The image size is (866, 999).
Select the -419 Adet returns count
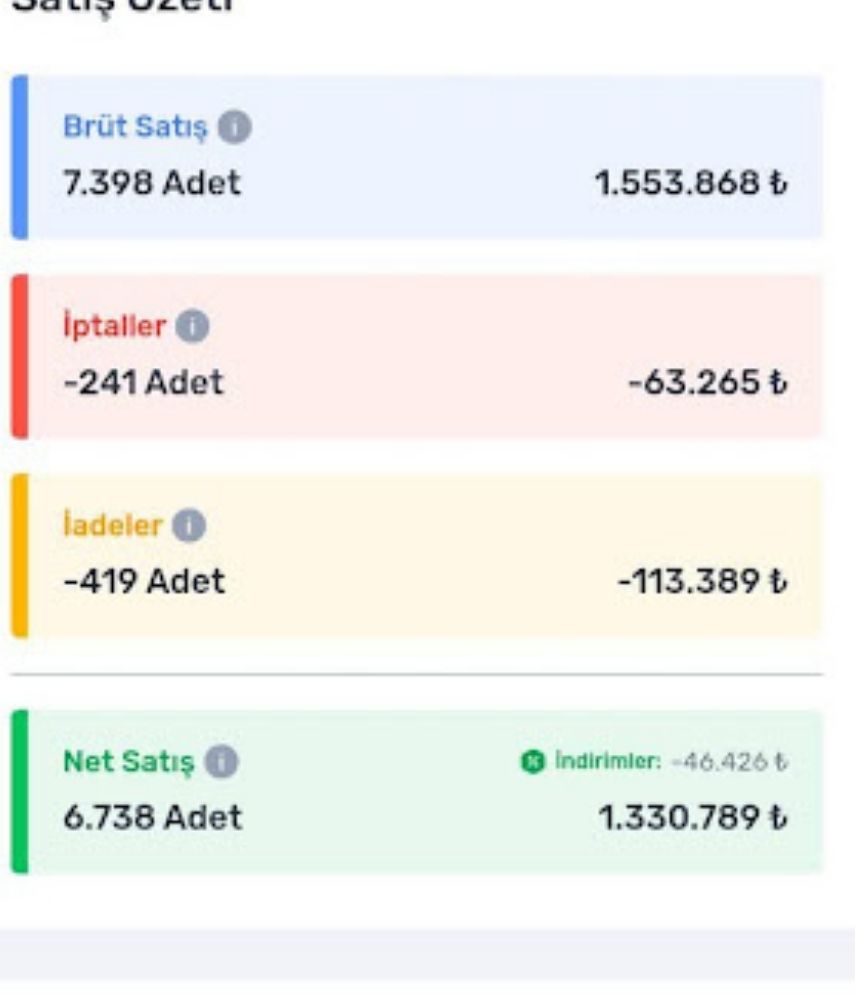[x=144, y=581]
